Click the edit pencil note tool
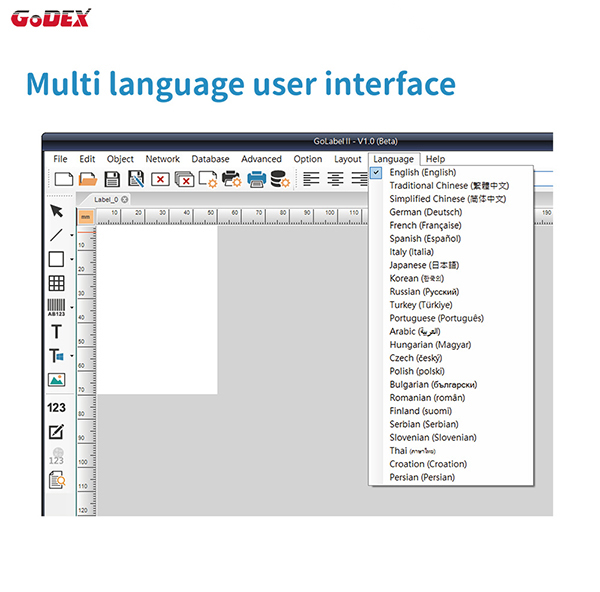600x592 pixels. (56, 432)
